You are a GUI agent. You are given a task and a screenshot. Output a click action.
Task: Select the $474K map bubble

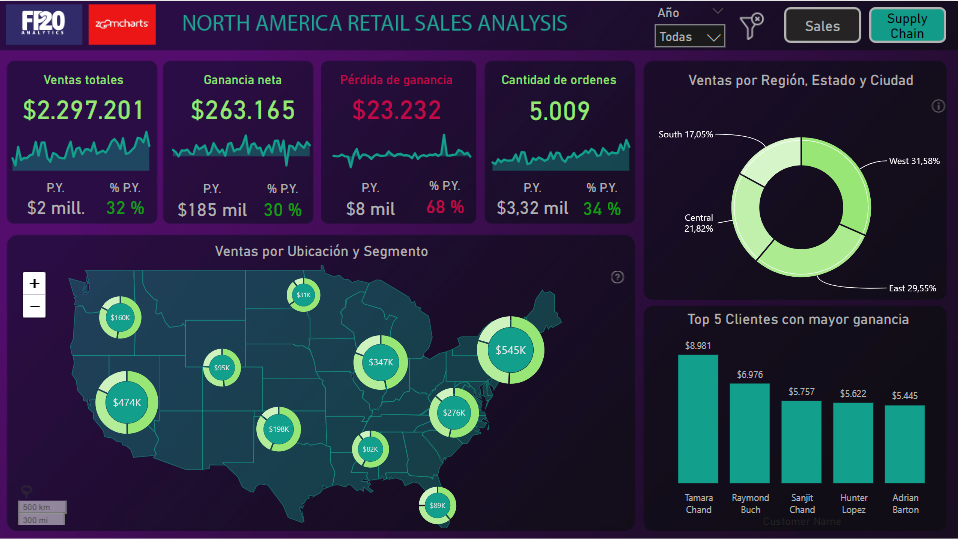127,402
